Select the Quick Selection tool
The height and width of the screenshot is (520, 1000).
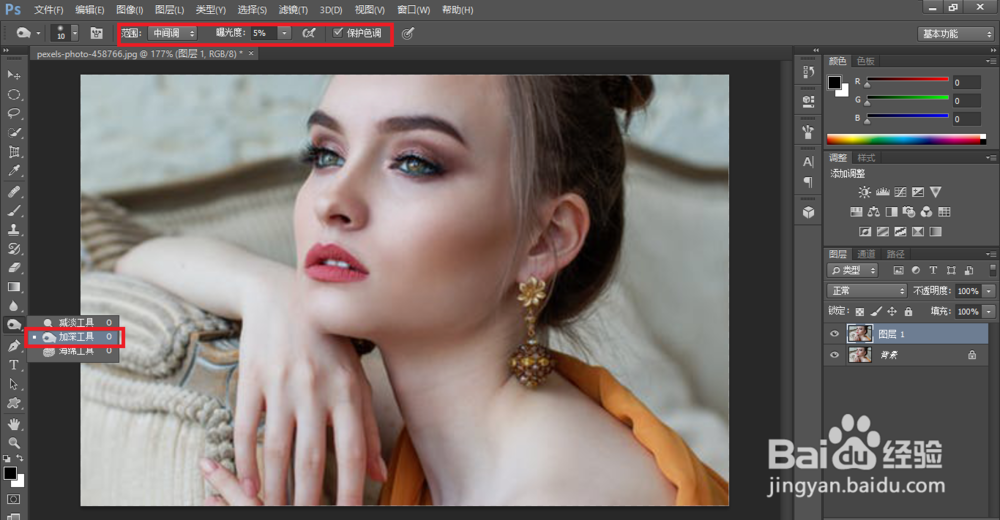click(x=13, y=133)
